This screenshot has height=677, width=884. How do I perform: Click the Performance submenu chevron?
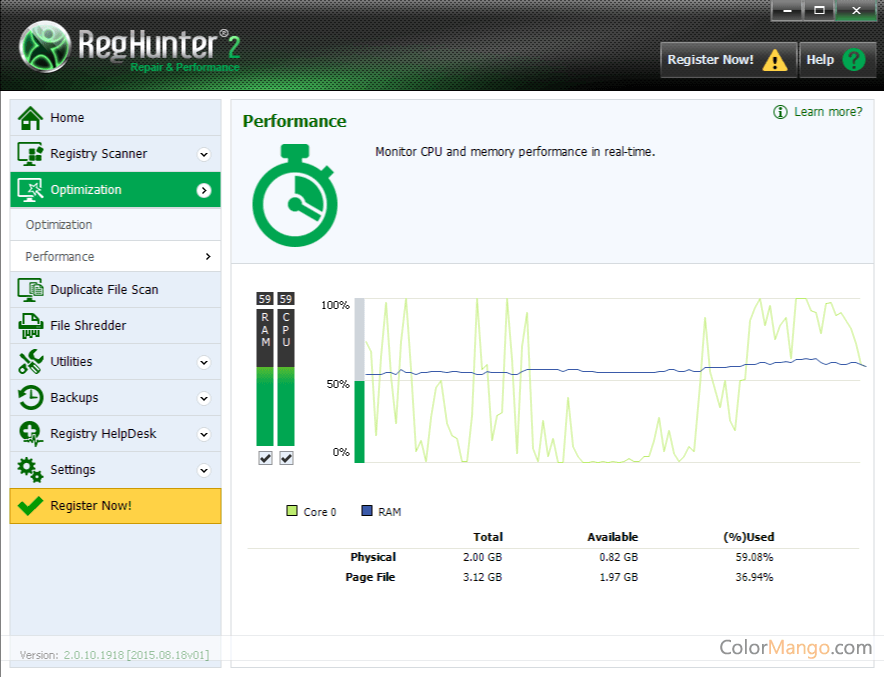coord(208,256)
